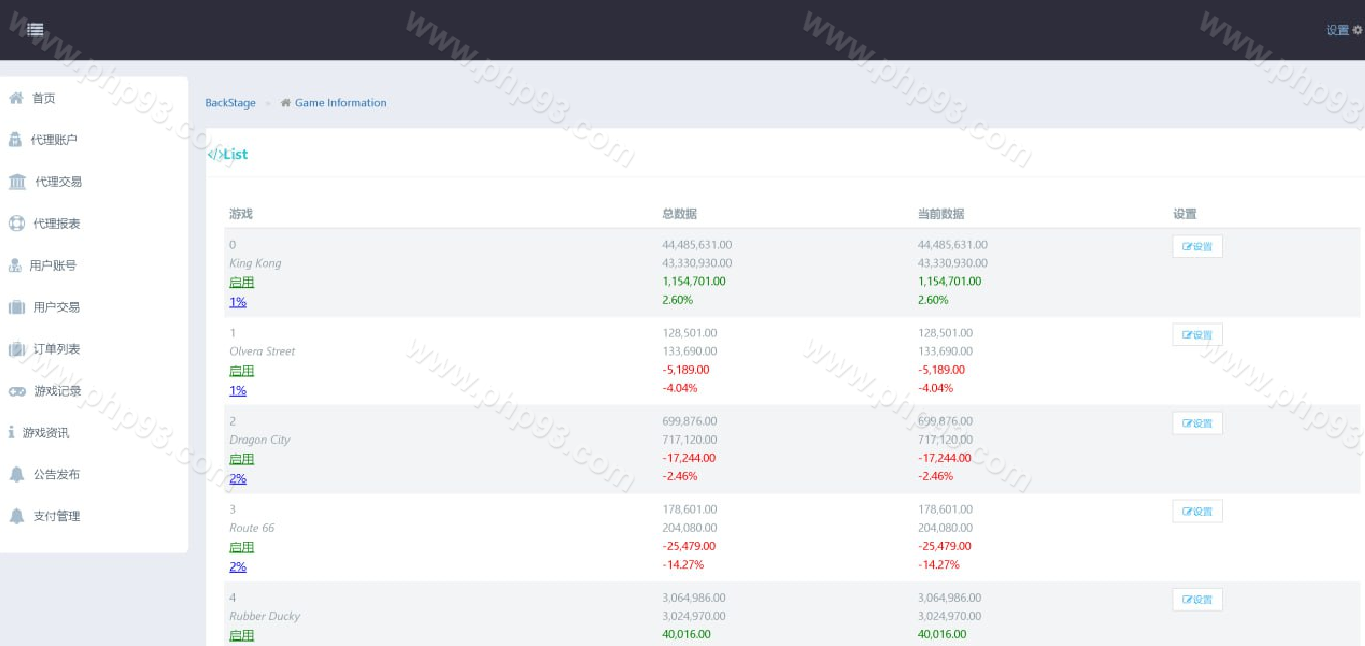Click the settings gear icon at top right

tap(1357, 30)
